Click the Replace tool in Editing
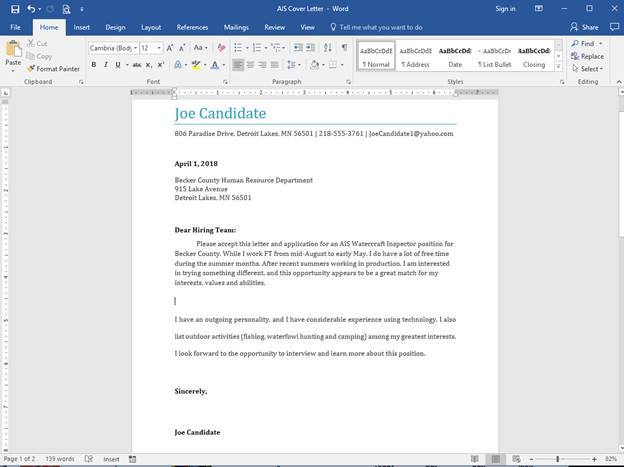 click(x=590, y=56)
